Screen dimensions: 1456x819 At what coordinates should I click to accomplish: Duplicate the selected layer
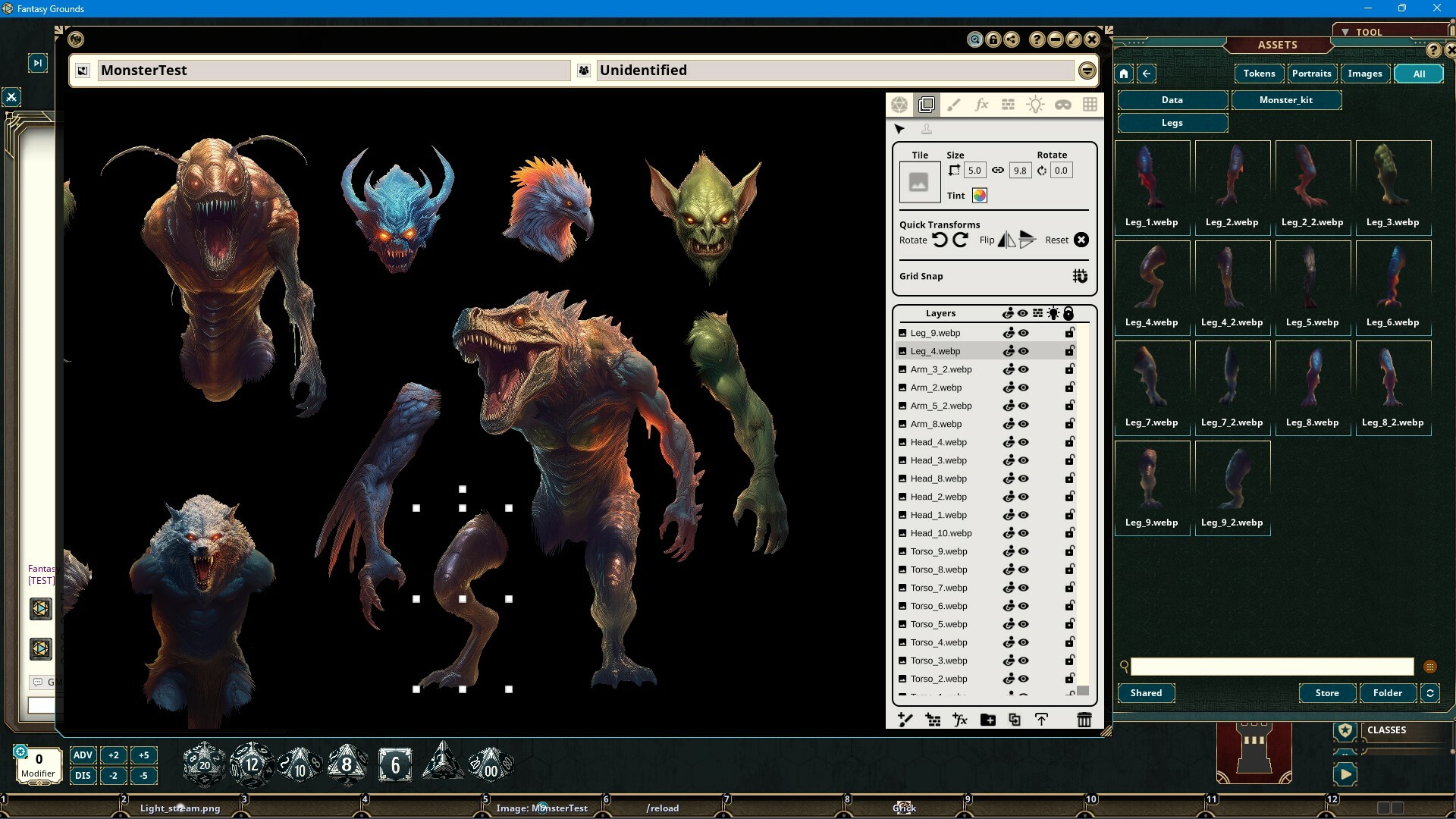coord(1015,720)
